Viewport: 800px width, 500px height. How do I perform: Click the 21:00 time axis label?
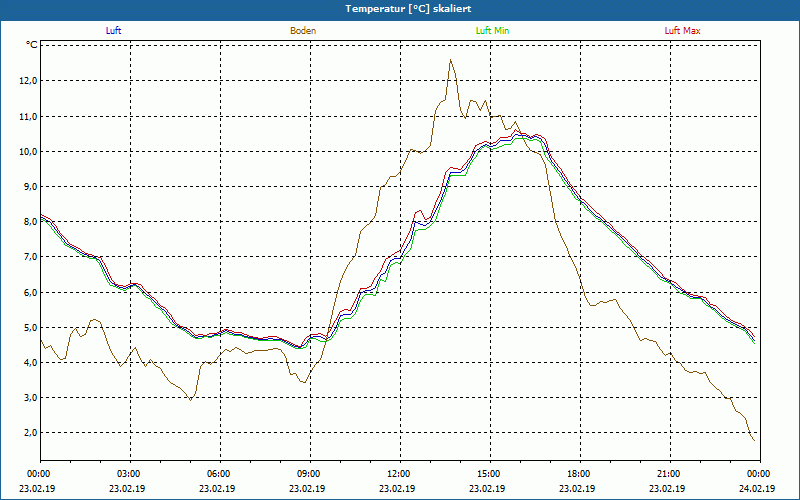point(669,474)
